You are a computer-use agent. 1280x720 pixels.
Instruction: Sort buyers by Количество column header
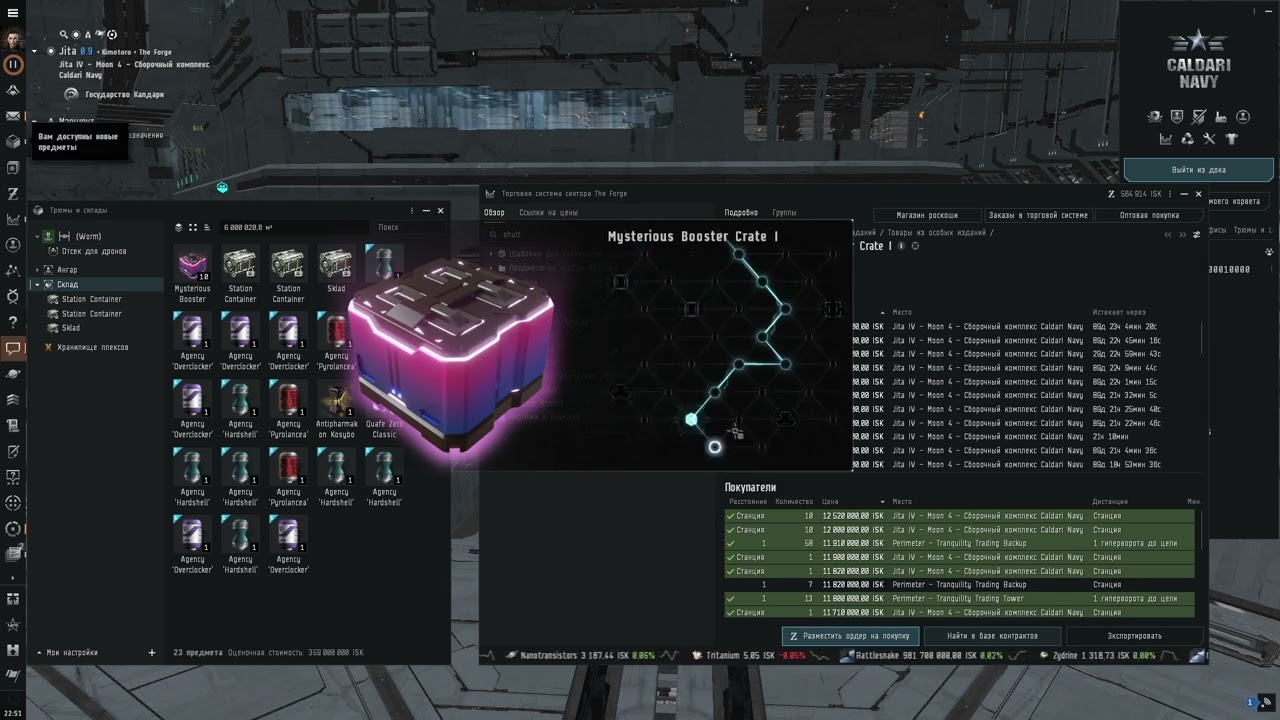tap(794, 502)
